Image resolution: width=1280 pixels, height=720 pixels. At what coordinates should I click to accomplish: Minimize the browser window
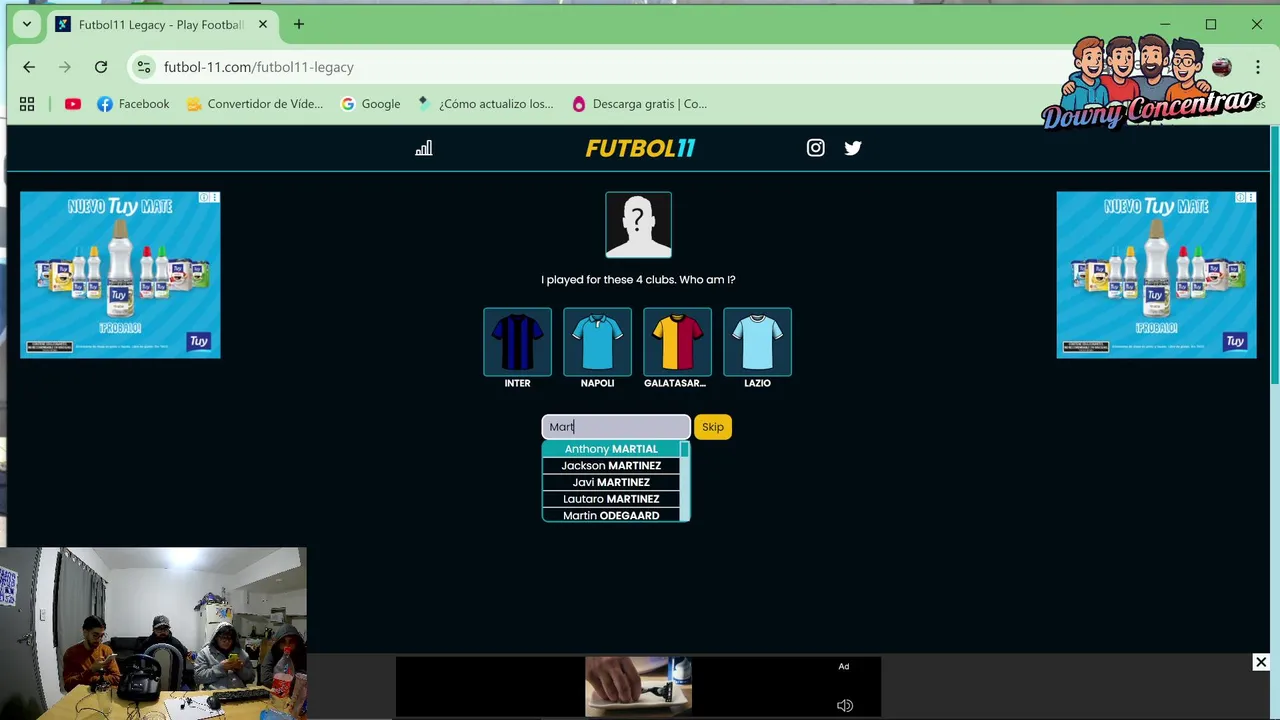1165,24
